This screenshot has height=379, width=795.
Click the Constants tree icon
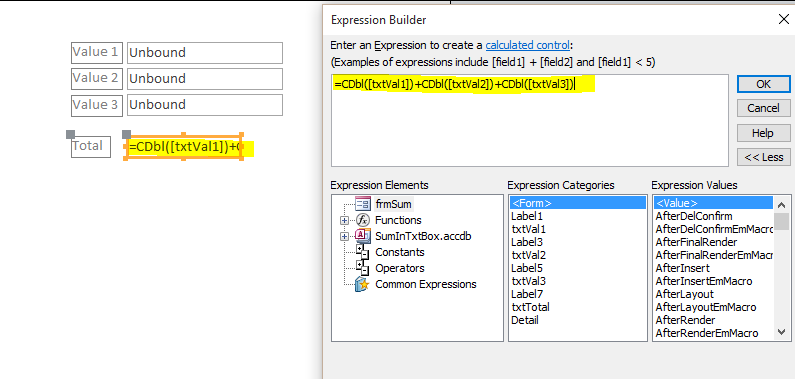[362, 252]
